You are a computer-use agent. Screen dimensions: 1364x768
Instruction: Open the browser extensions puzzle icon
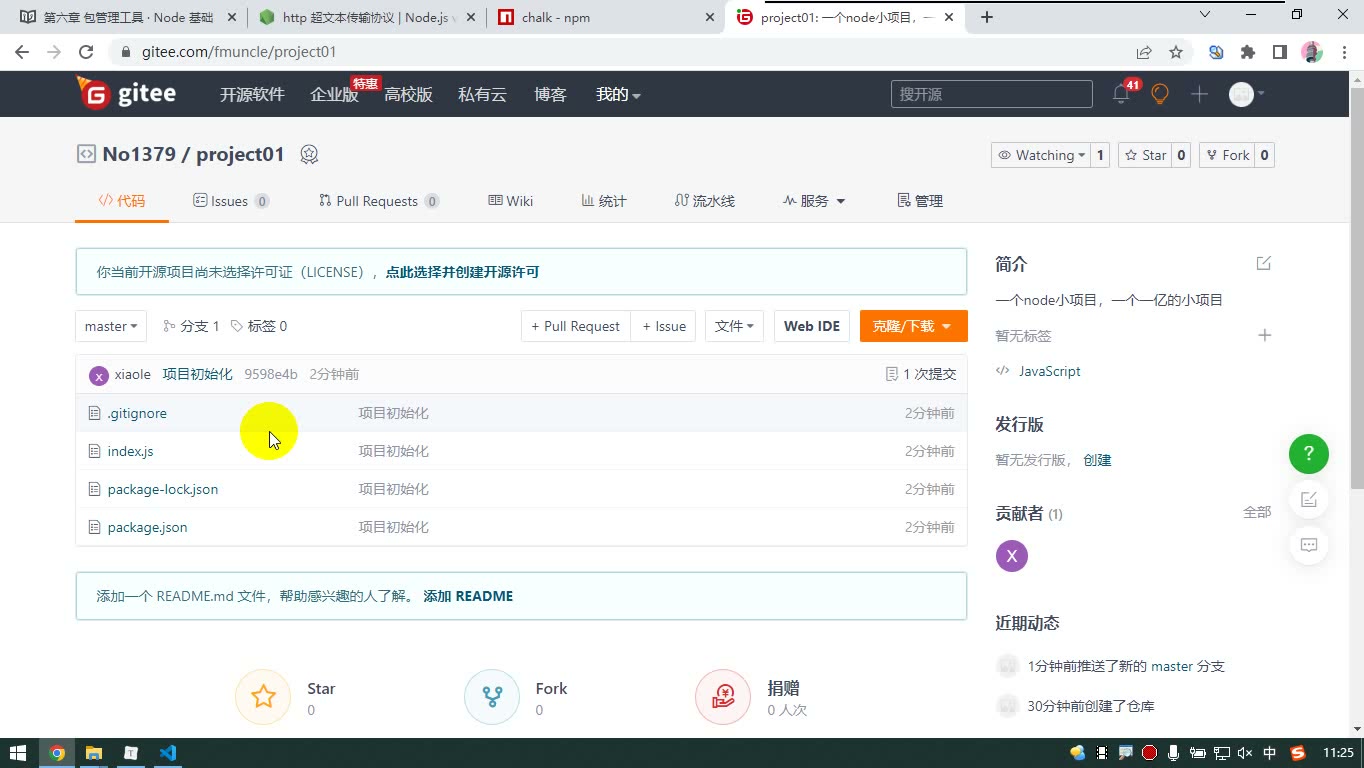1247,52
